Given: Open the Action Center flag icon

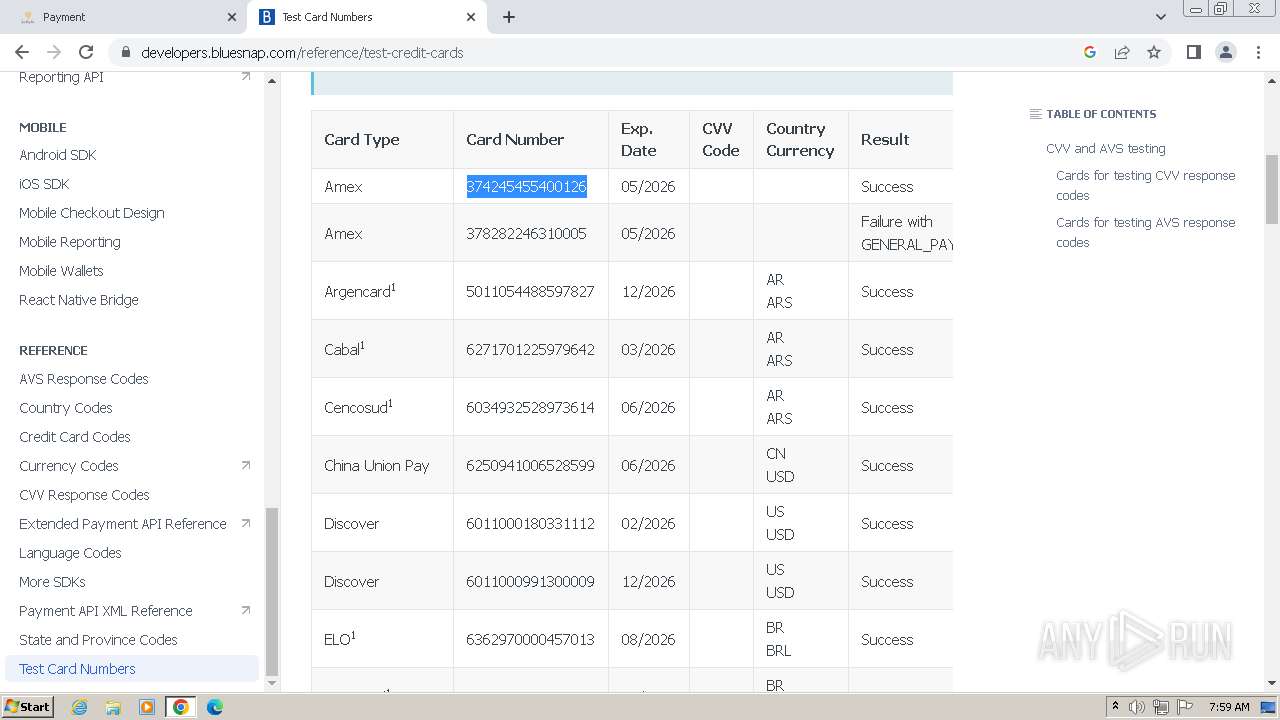Looking at the screenshot, I should click(1185, 707).
